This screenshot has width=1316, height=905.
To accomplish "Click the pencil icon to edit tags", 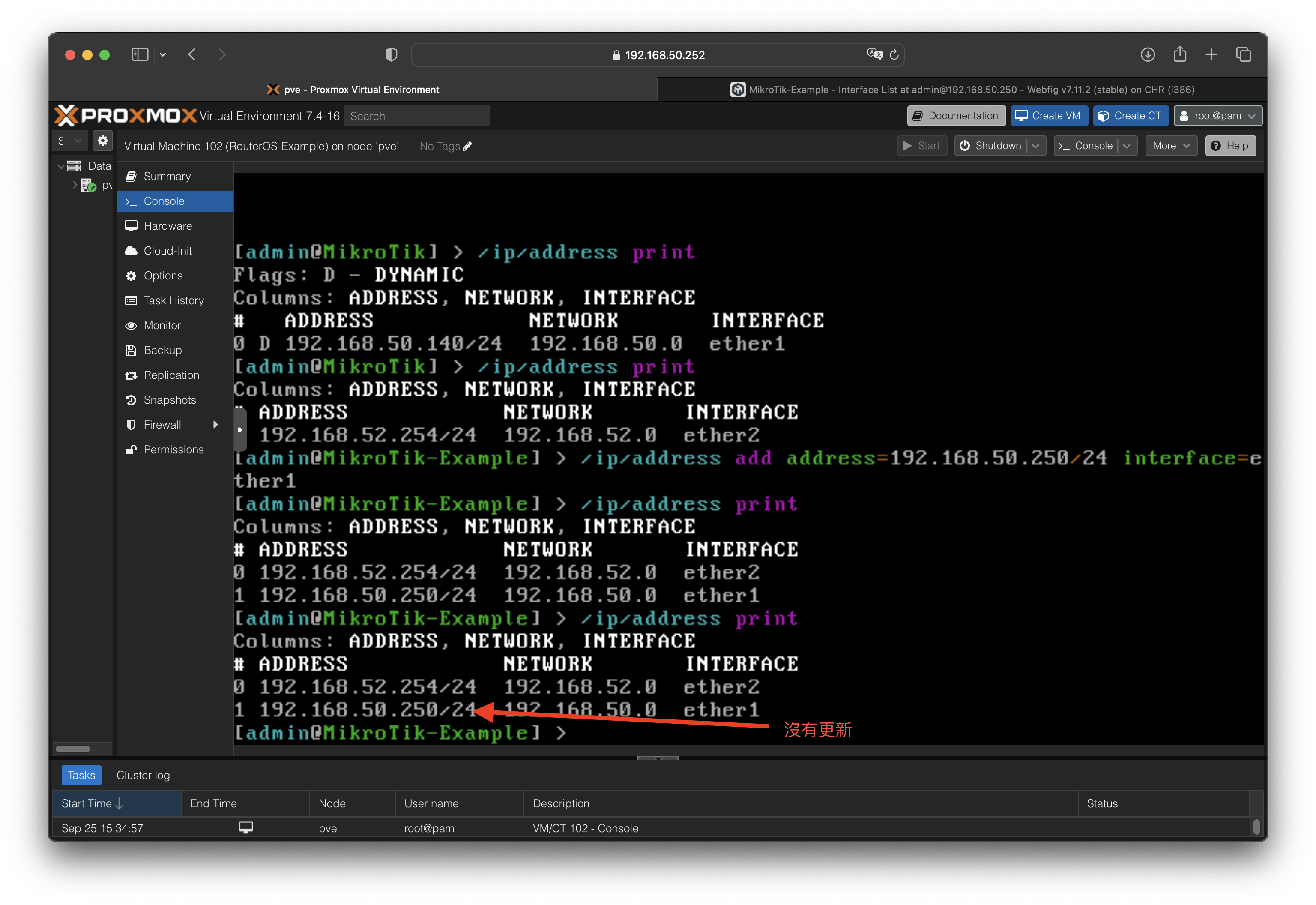I will coord(467,146).
